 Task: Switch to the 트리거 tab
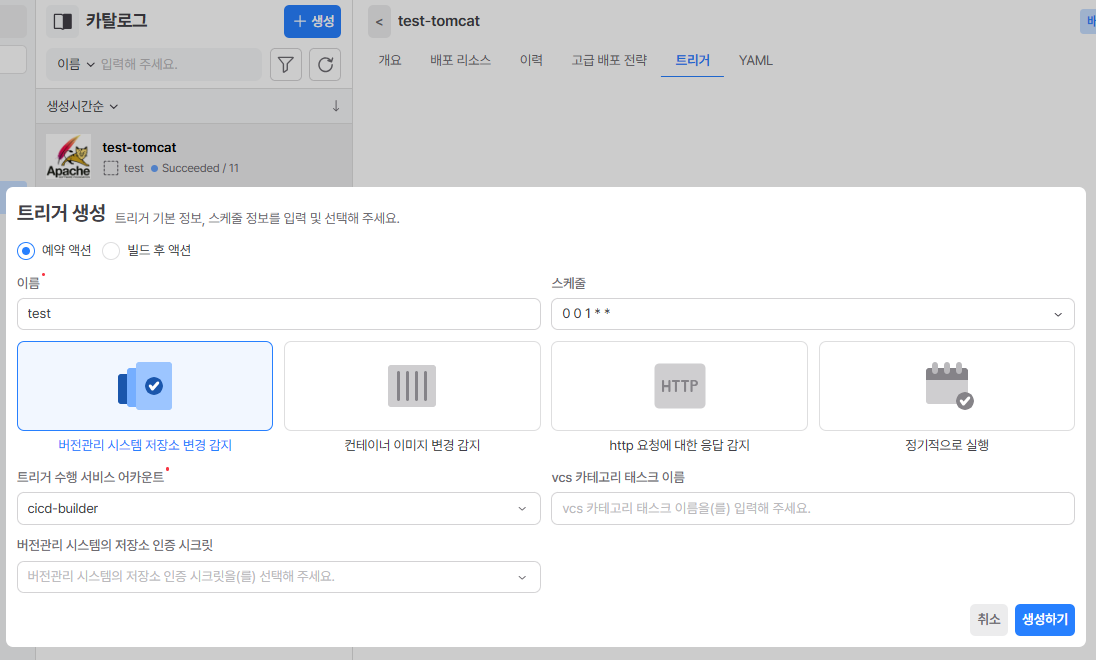point(693,60)
